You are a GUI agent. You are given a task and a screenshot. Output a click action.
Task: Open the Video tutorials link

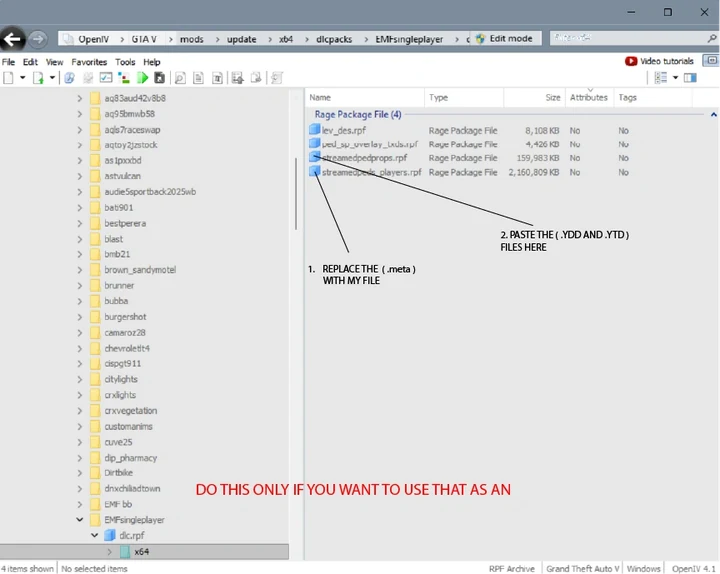coord(667,61)
